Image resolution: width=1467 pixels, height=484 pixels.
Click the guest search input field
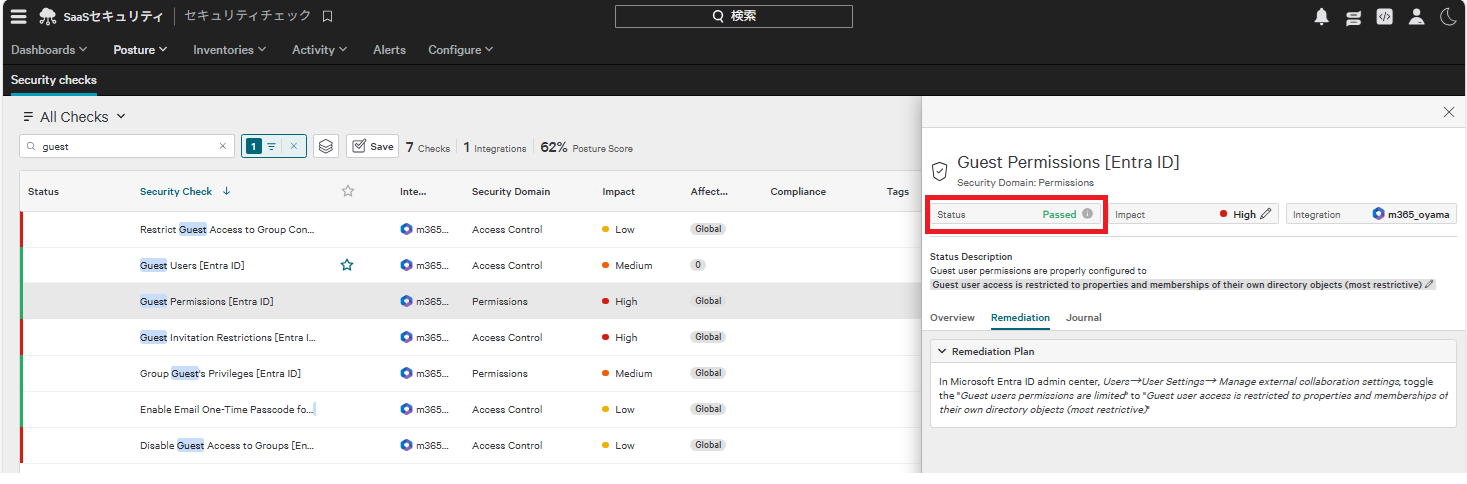coord(127,146)
